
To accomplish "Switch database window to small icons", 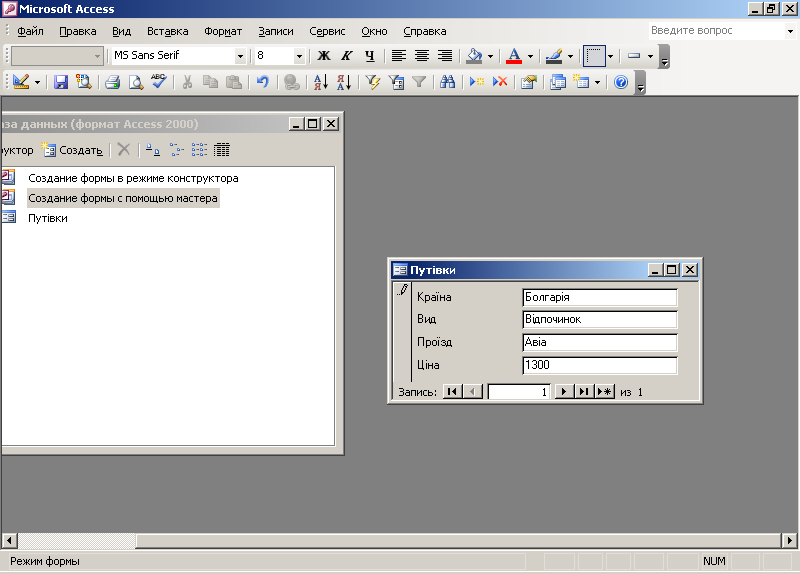I will [176, 150].
